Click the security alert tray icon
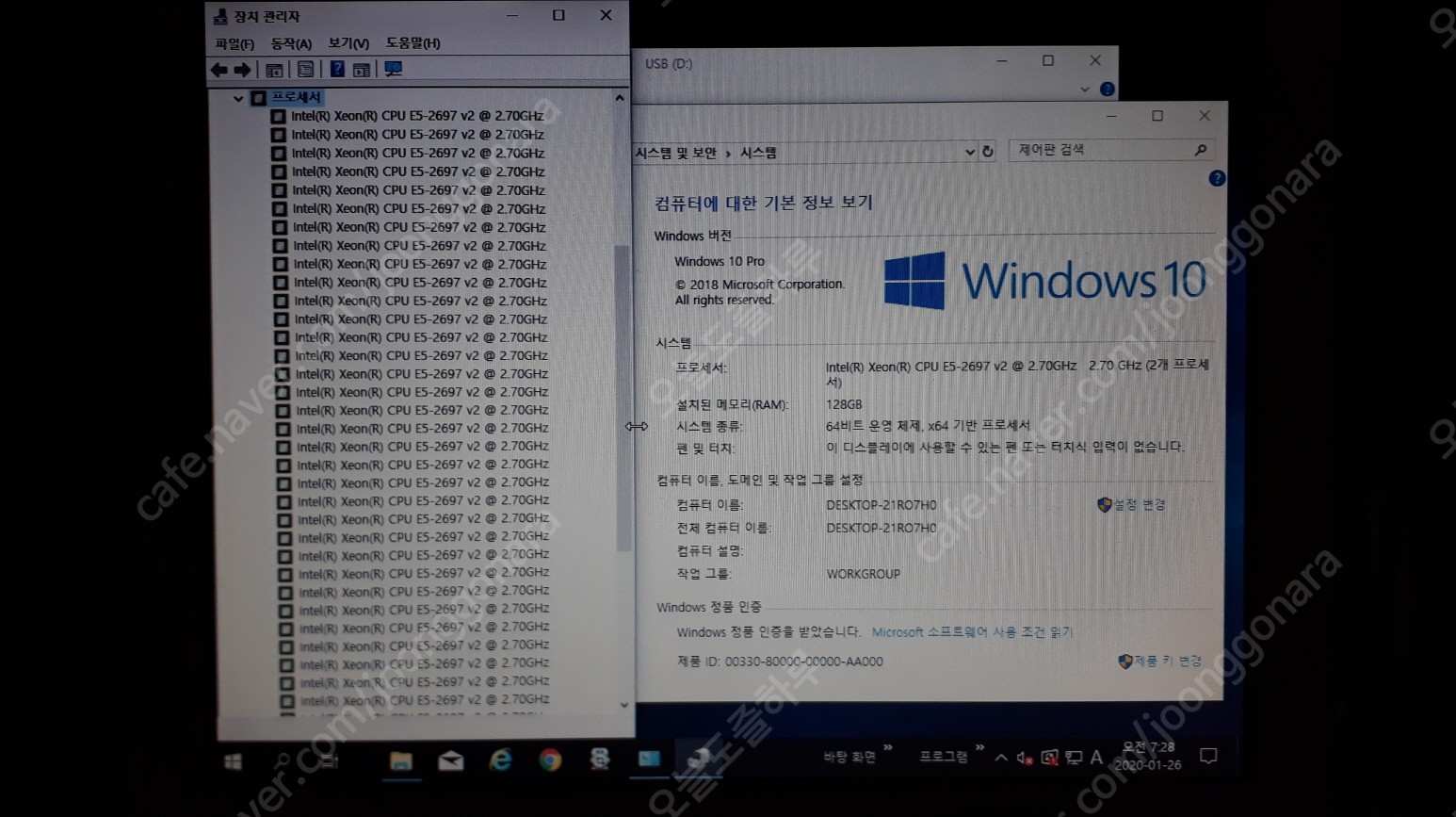 click(x=1049, y=758)
